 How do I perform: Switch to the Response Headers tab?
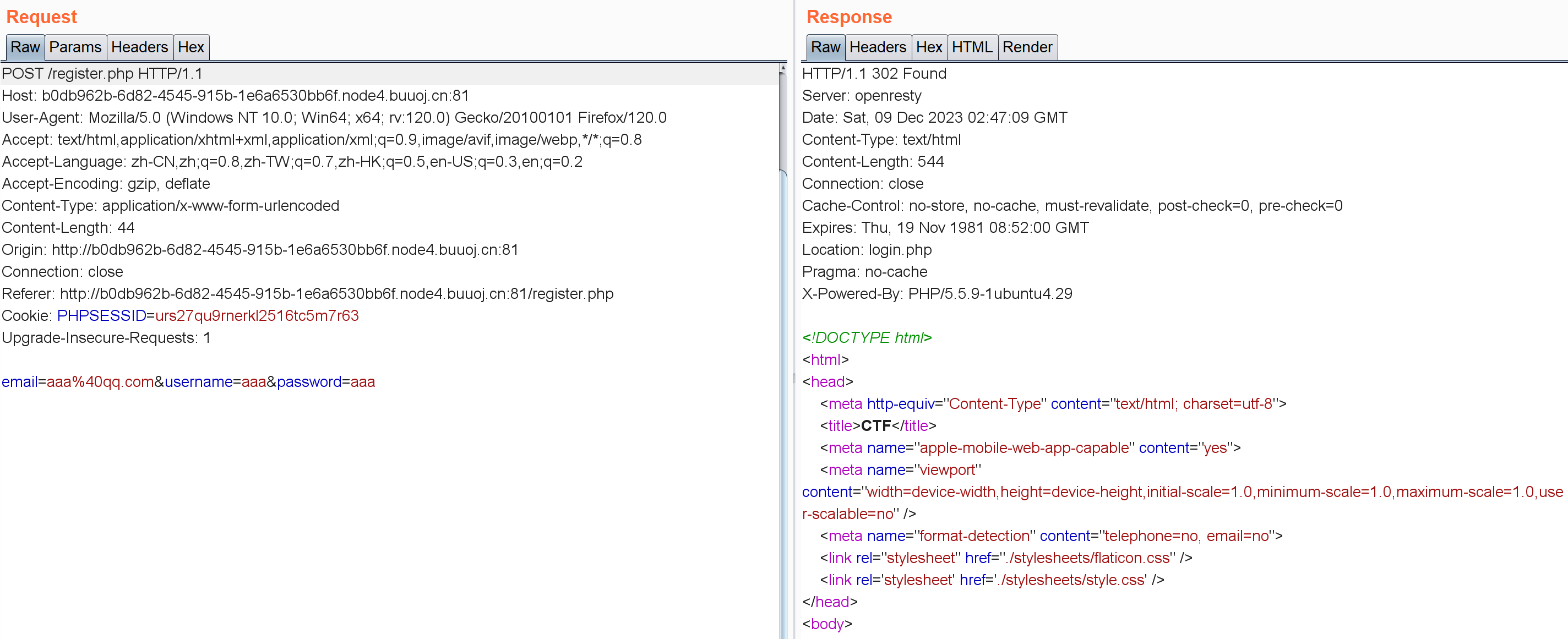(878, 47)
